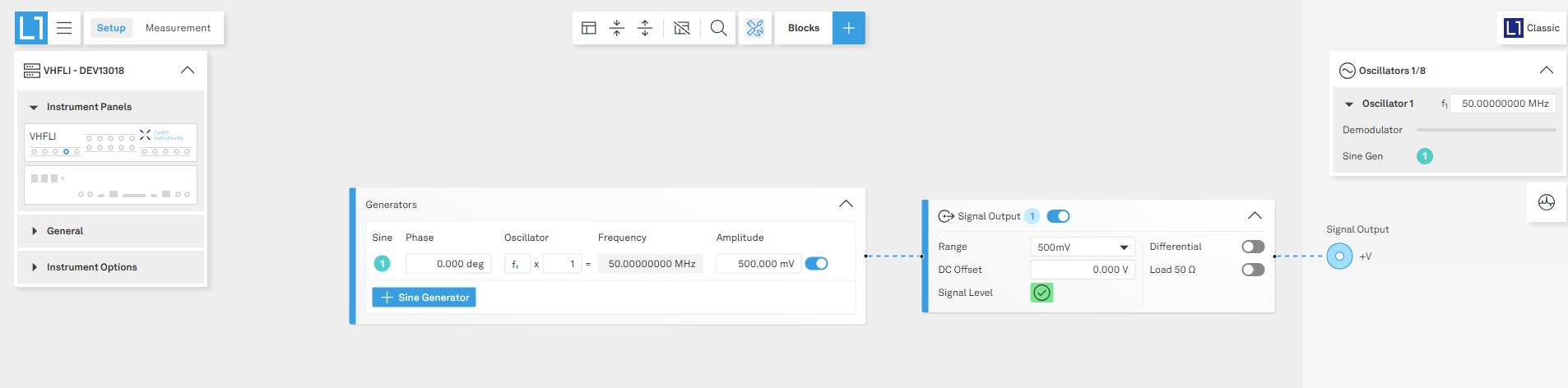
Task: Click the magnifier search icon
Action: (x=718, y=28)
